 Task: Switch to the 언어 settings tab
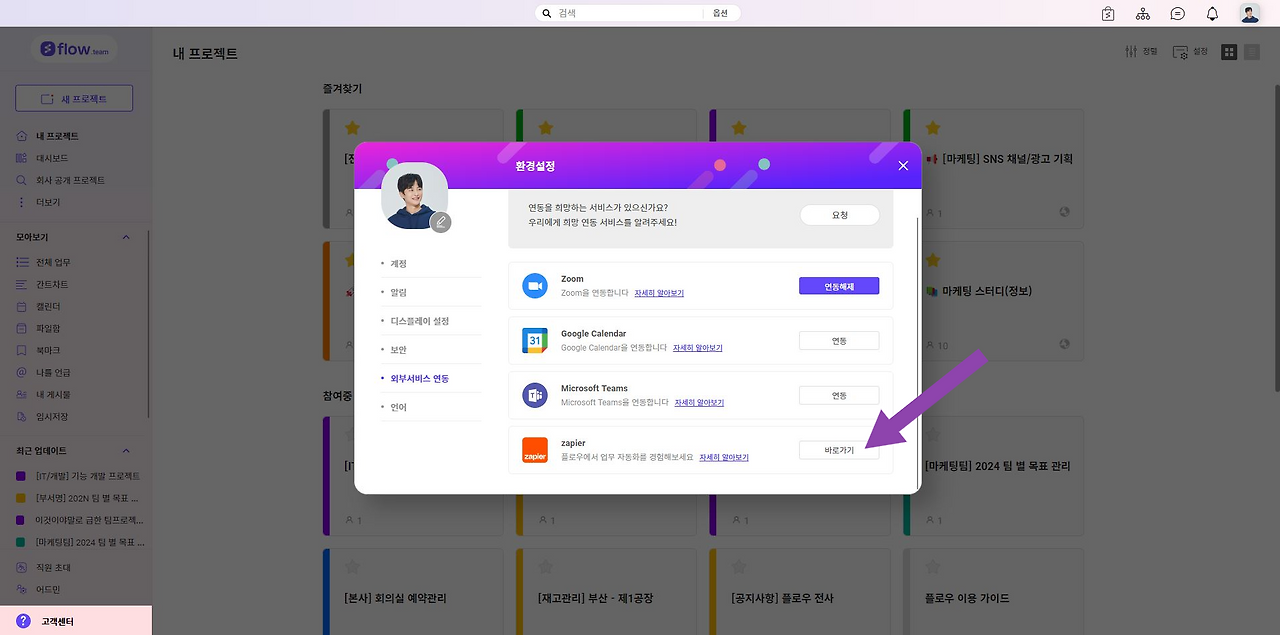click(x=397, y=407)
